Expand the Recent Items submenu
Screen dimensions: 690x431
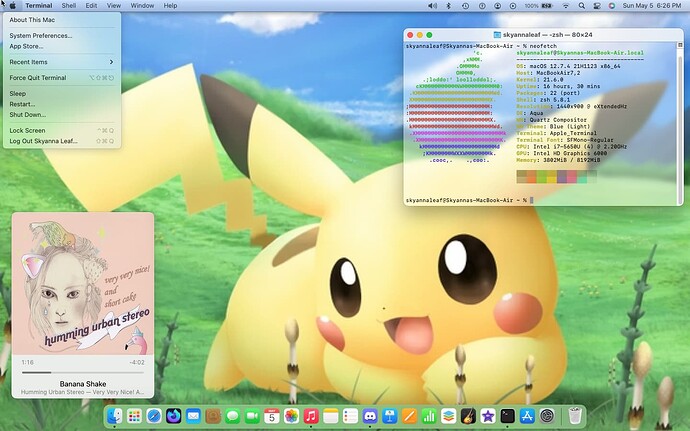coord(62,62)
